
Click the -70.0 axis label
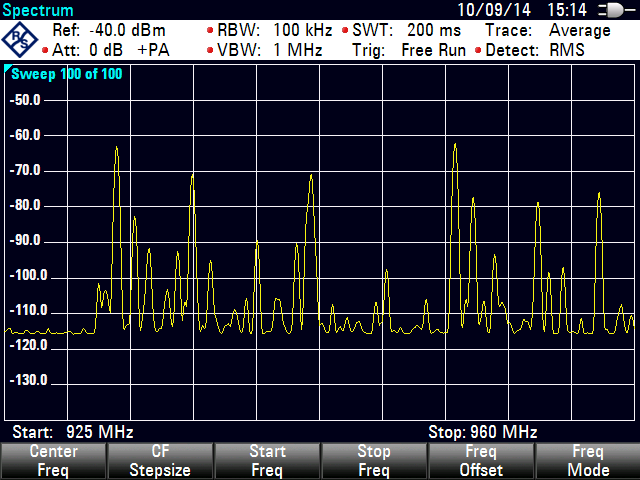25,170
